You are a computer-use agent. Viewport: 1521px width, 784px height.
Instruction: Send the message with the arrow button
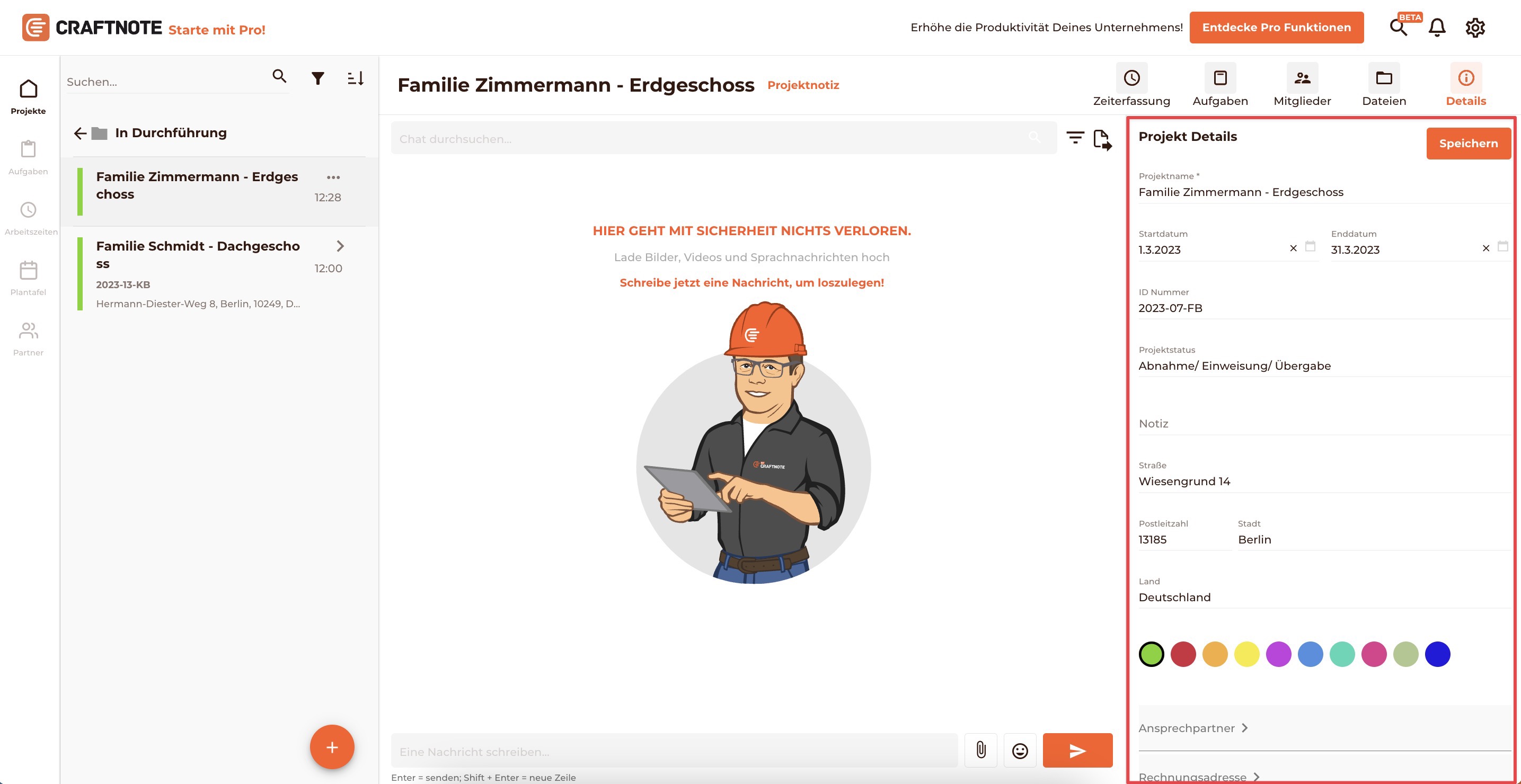tap(1077, 750)
